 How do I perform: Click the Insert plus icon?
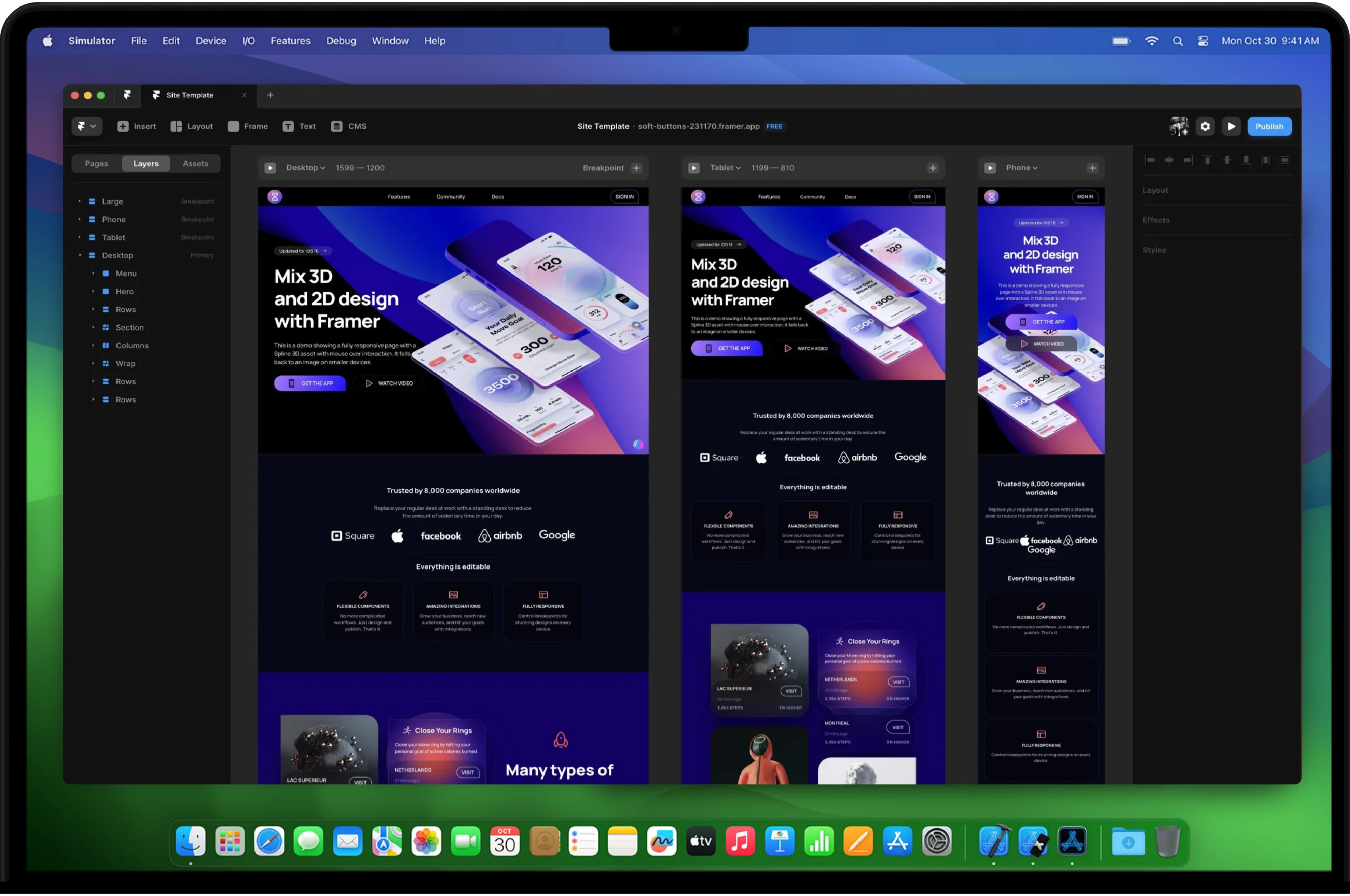[123, 126]
